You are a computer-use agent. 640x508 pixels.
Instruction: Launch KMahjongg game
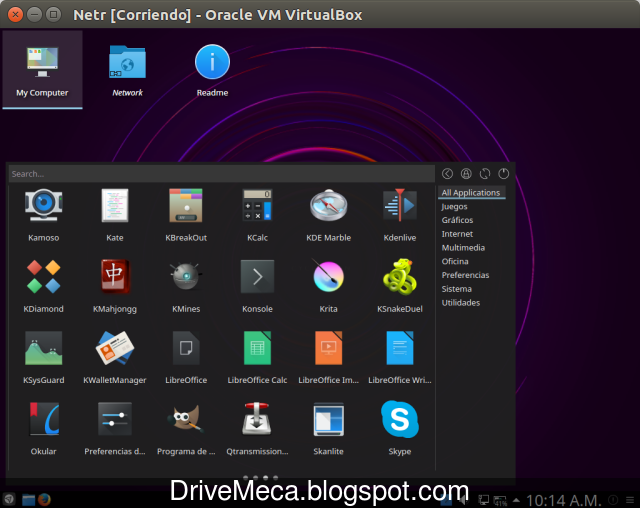(x=115, y=286)
